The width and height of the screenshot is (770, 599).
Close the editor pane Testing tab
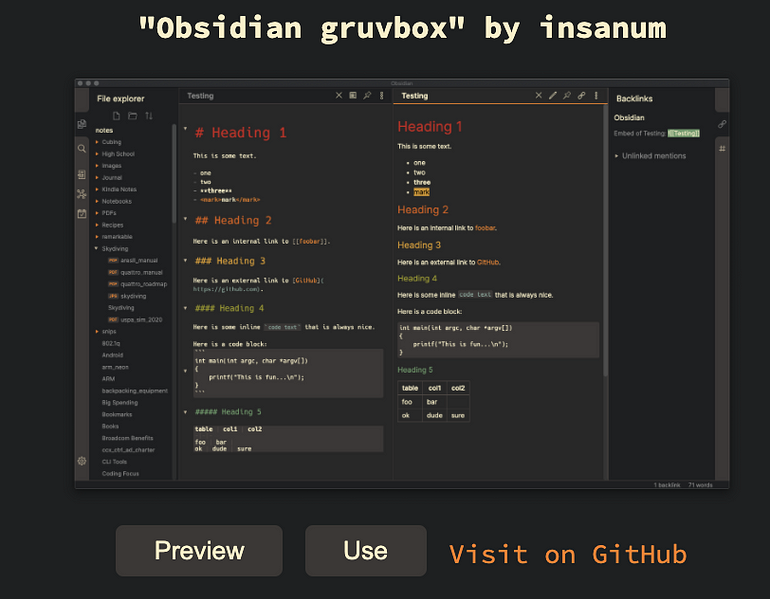339,95
